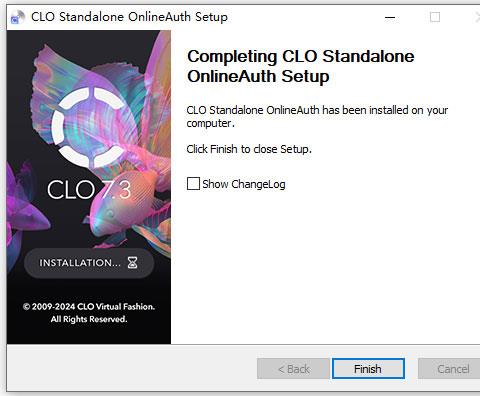Click the 2009-2024 CLO Virtual Fashion copyright

89,307
